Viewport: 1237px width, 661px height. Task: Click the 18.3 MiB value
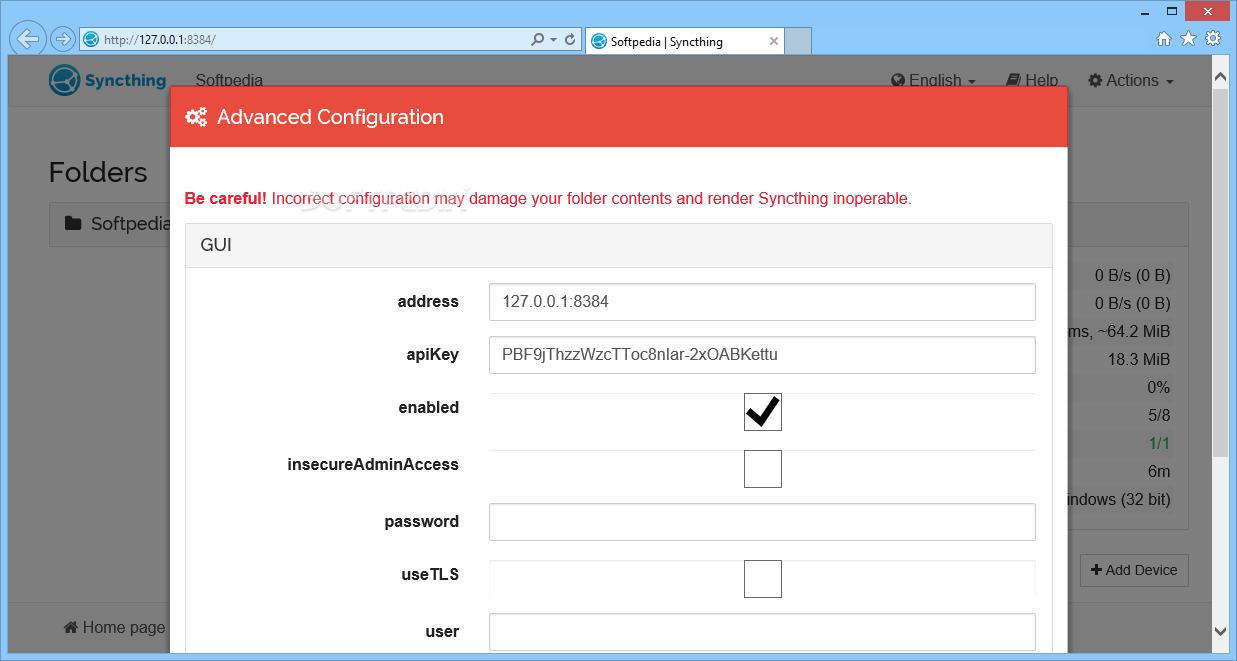point(1139,359)
